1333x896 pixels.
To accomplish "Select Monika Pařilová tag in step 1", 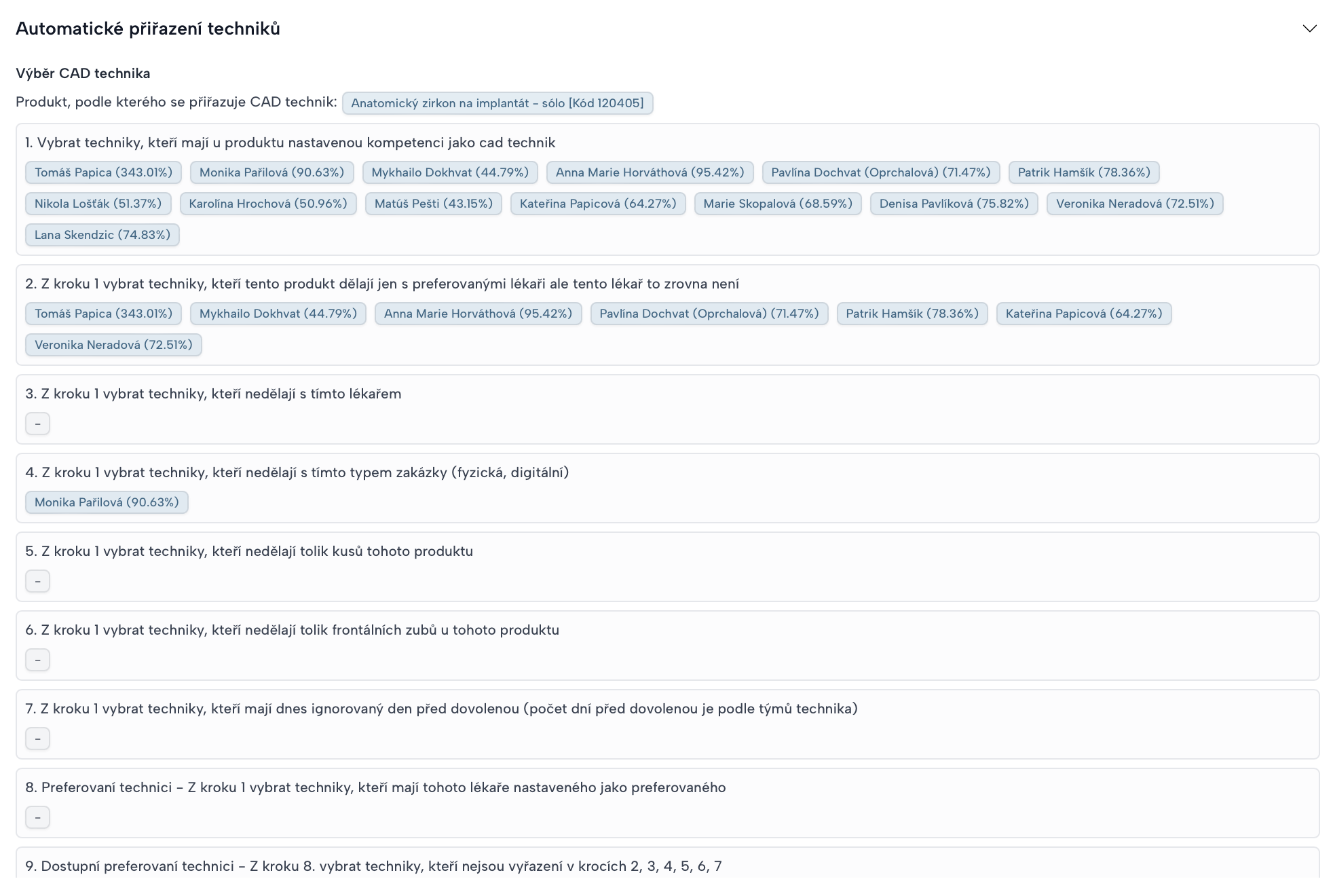I will pos(271,172).
